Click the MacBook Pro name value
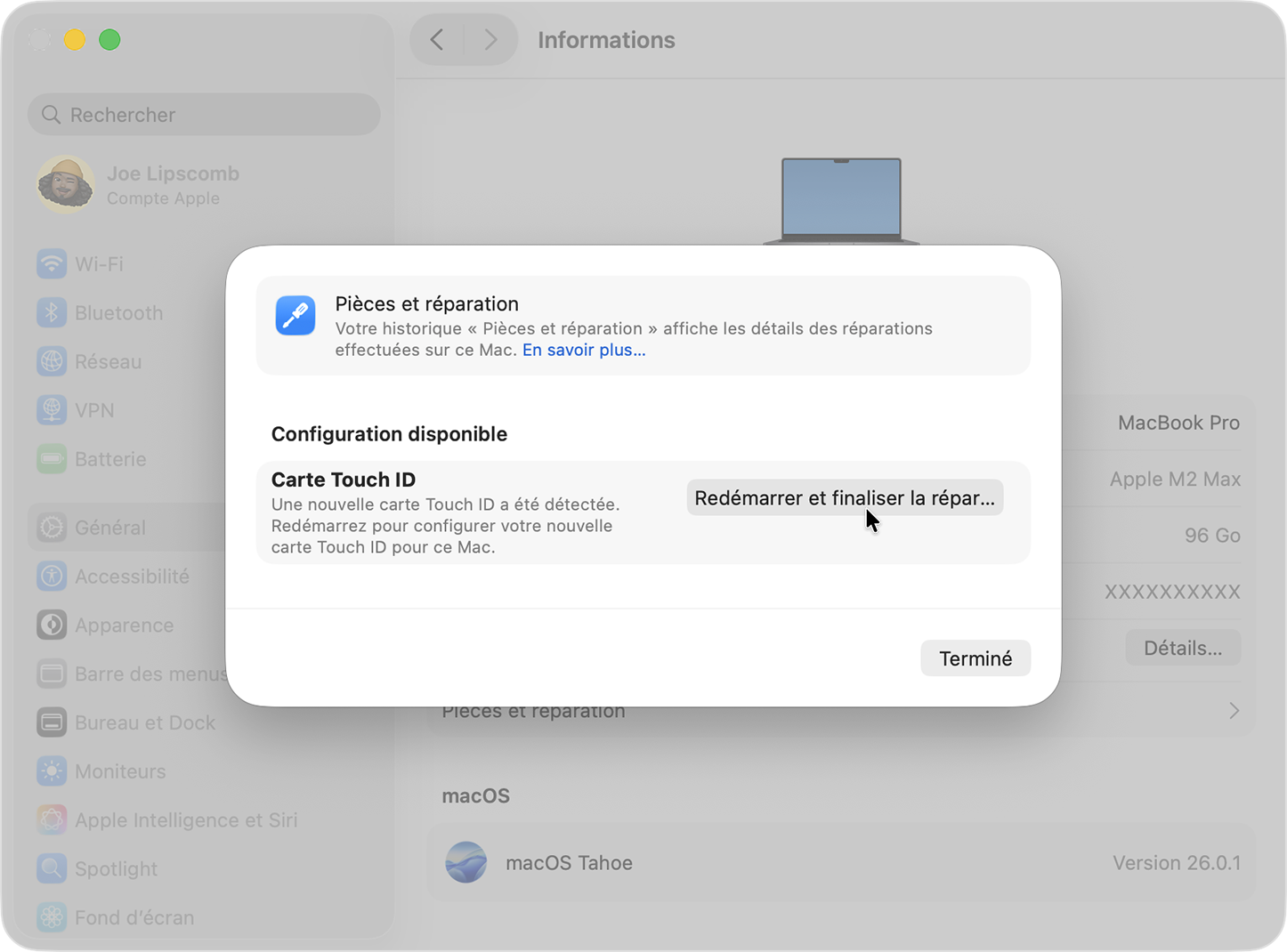1287x952 pixels. [1178, 423]
